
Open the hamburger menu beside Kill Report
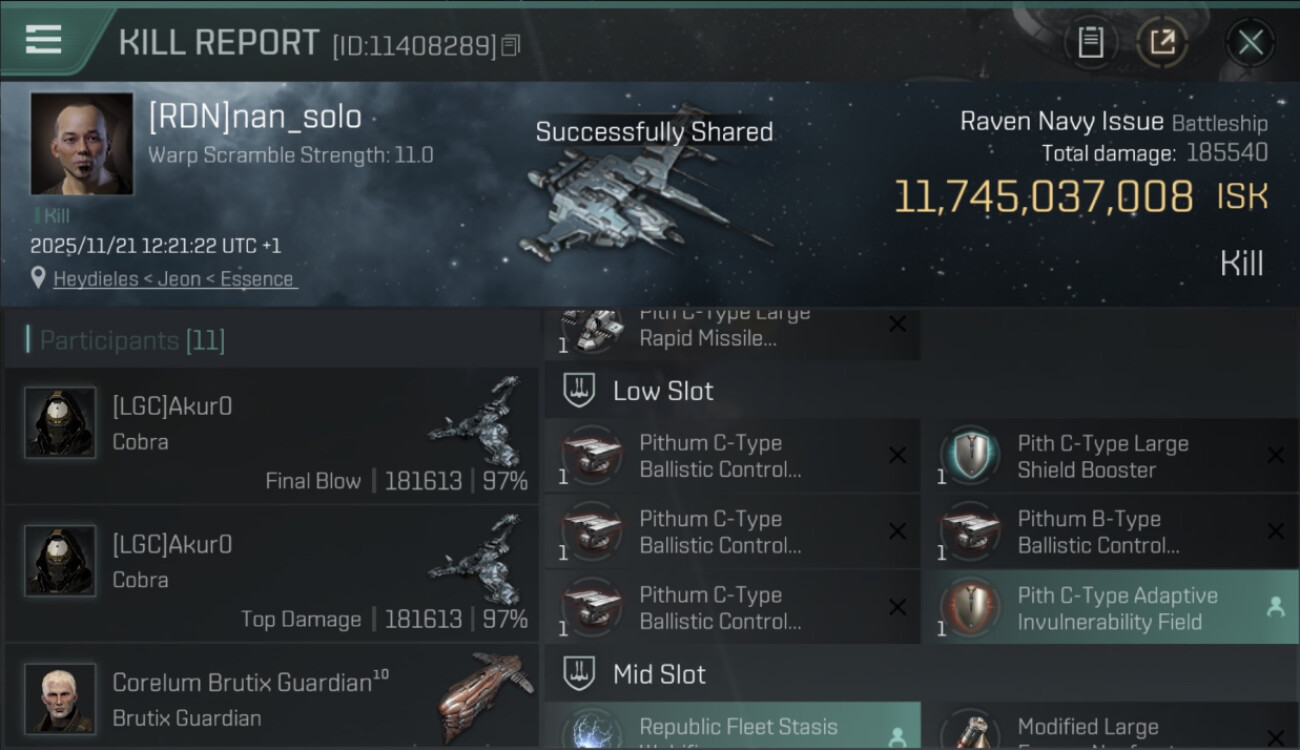click(x=44, y=39)
